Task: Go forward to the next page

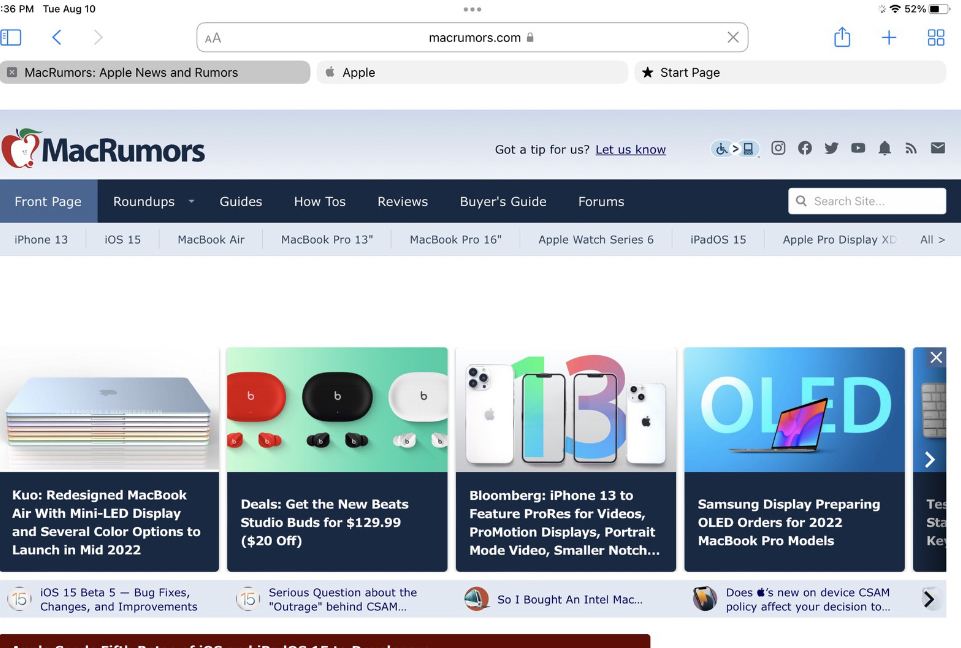Action: tap(98, 37)
